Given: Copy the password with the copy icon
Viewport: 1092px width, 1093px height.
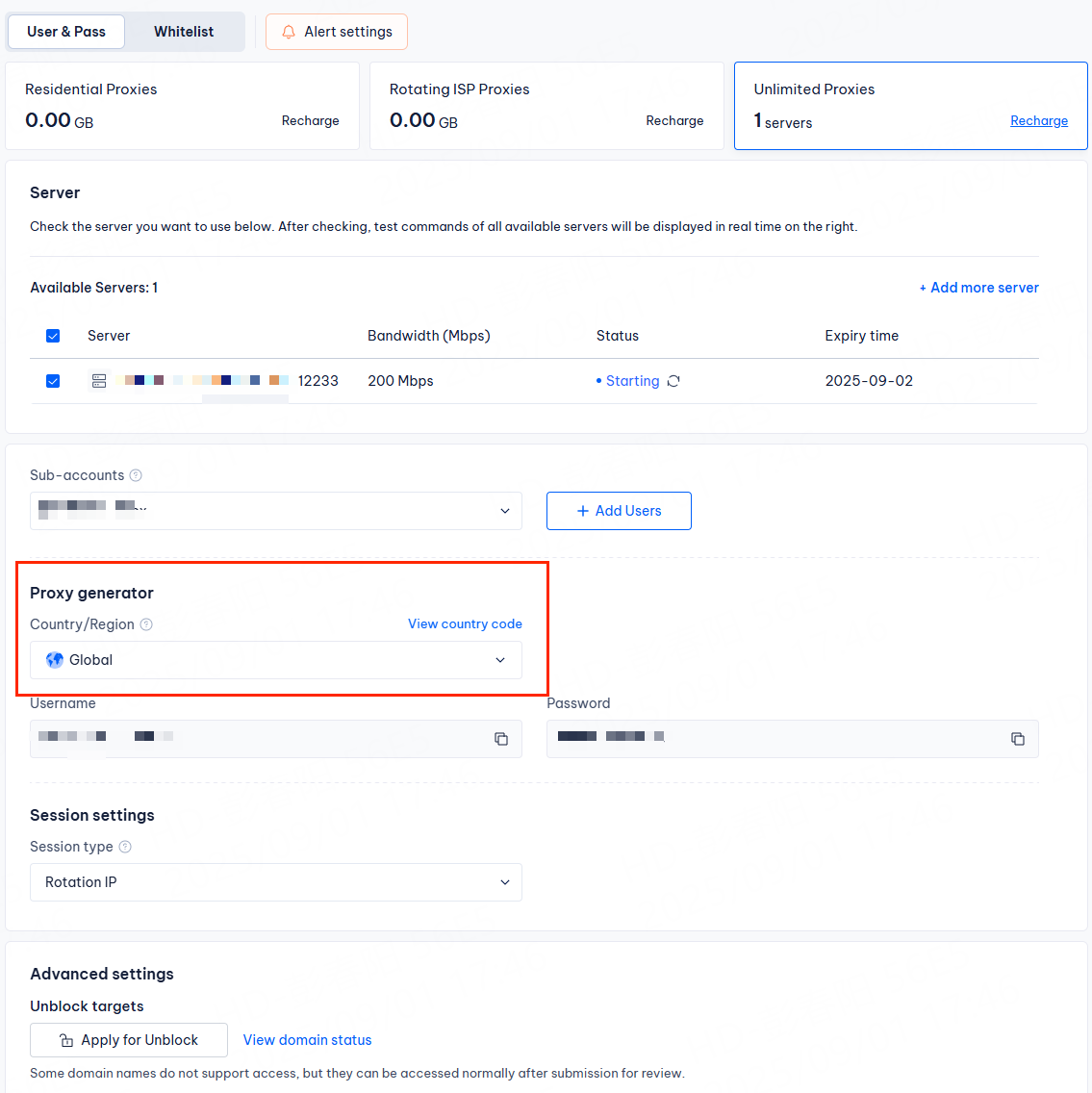Looking at the screenshot, I should [x=1018, y=739].
